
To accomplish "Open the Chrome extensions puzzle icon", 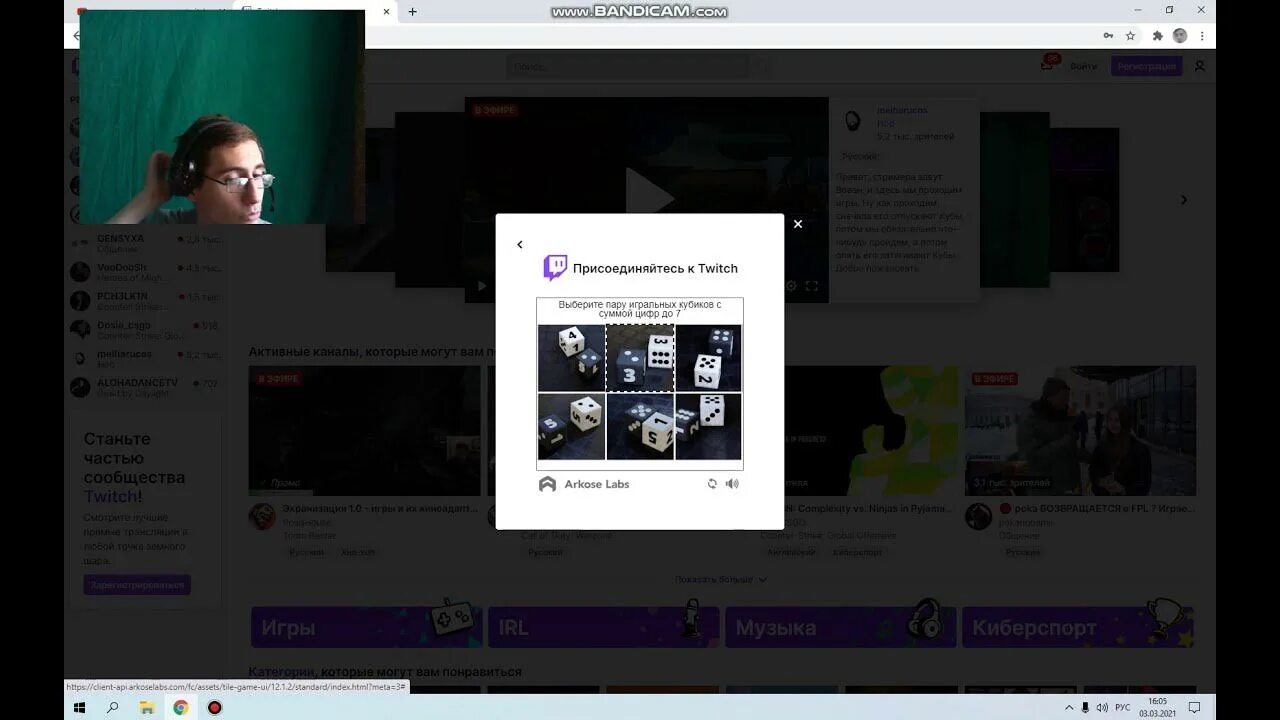I will pyautogui.click(x=1158, y=36).
